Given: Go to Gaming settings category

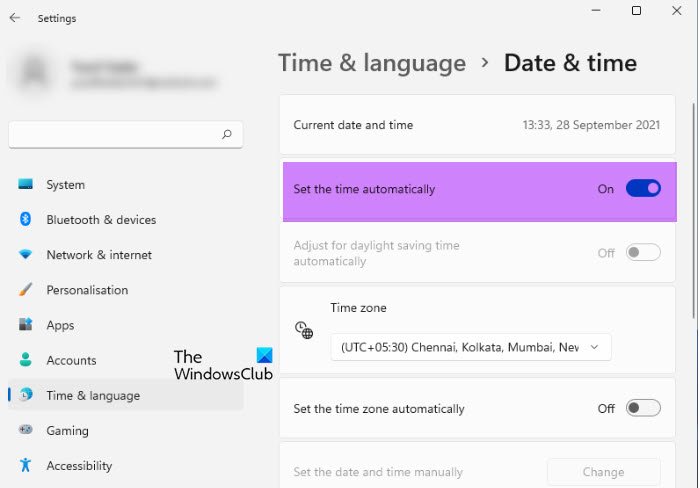Looking at the screenshot, I should [67, 431].
